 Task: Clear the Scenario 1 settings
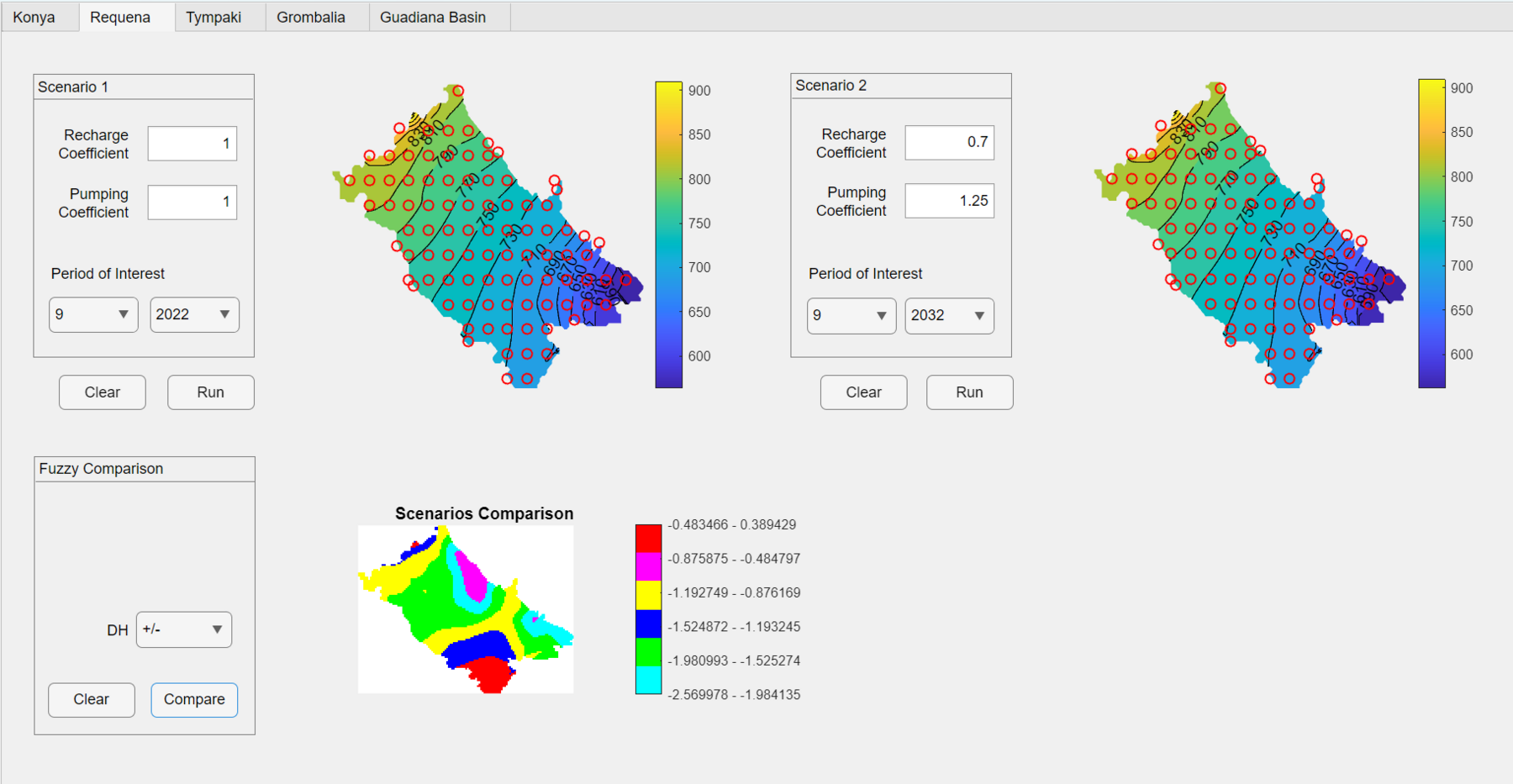(x=103, y=392)
